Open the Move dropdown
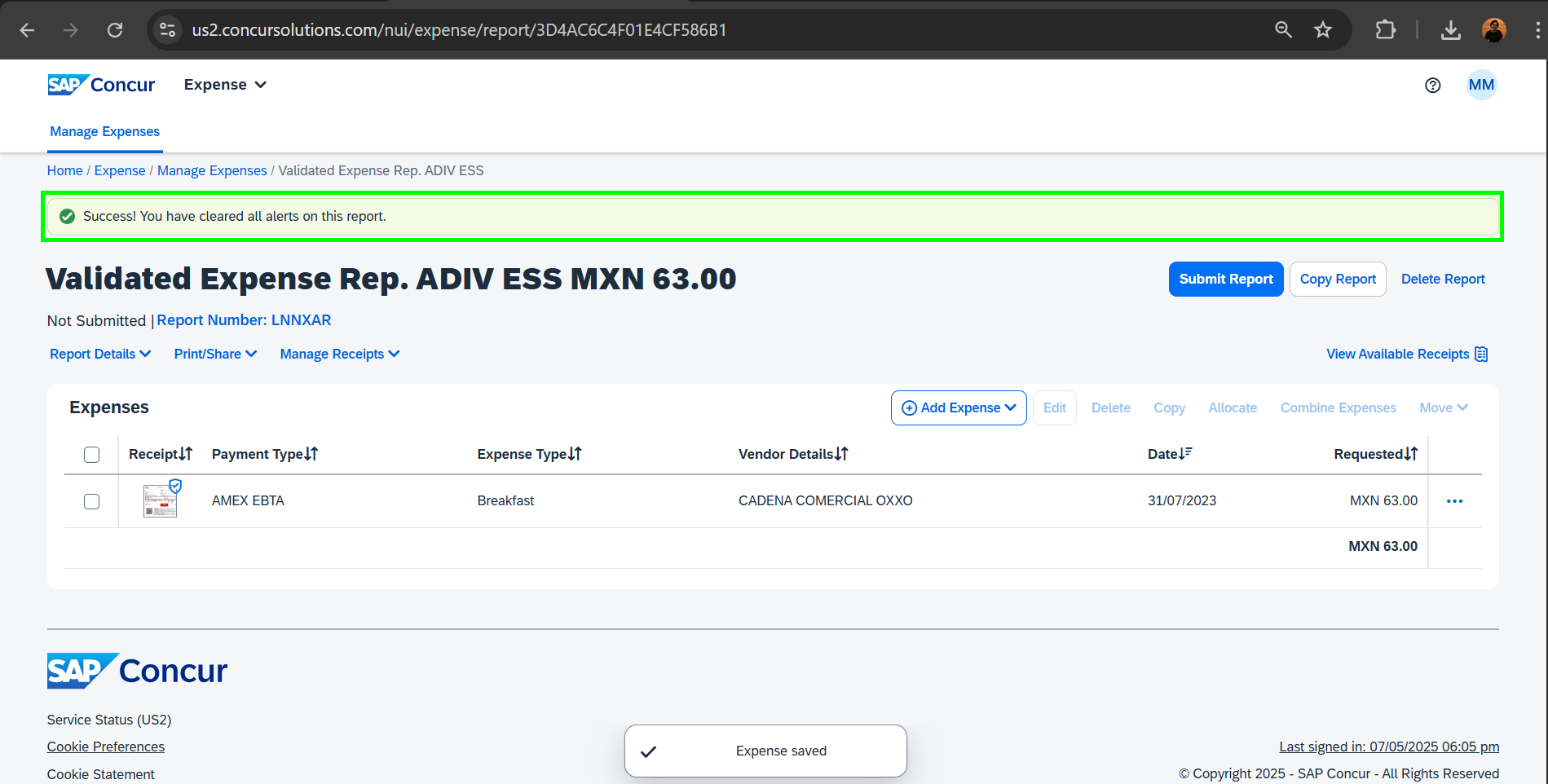This screenshot has width=1548, height=784. point(1443,407)
